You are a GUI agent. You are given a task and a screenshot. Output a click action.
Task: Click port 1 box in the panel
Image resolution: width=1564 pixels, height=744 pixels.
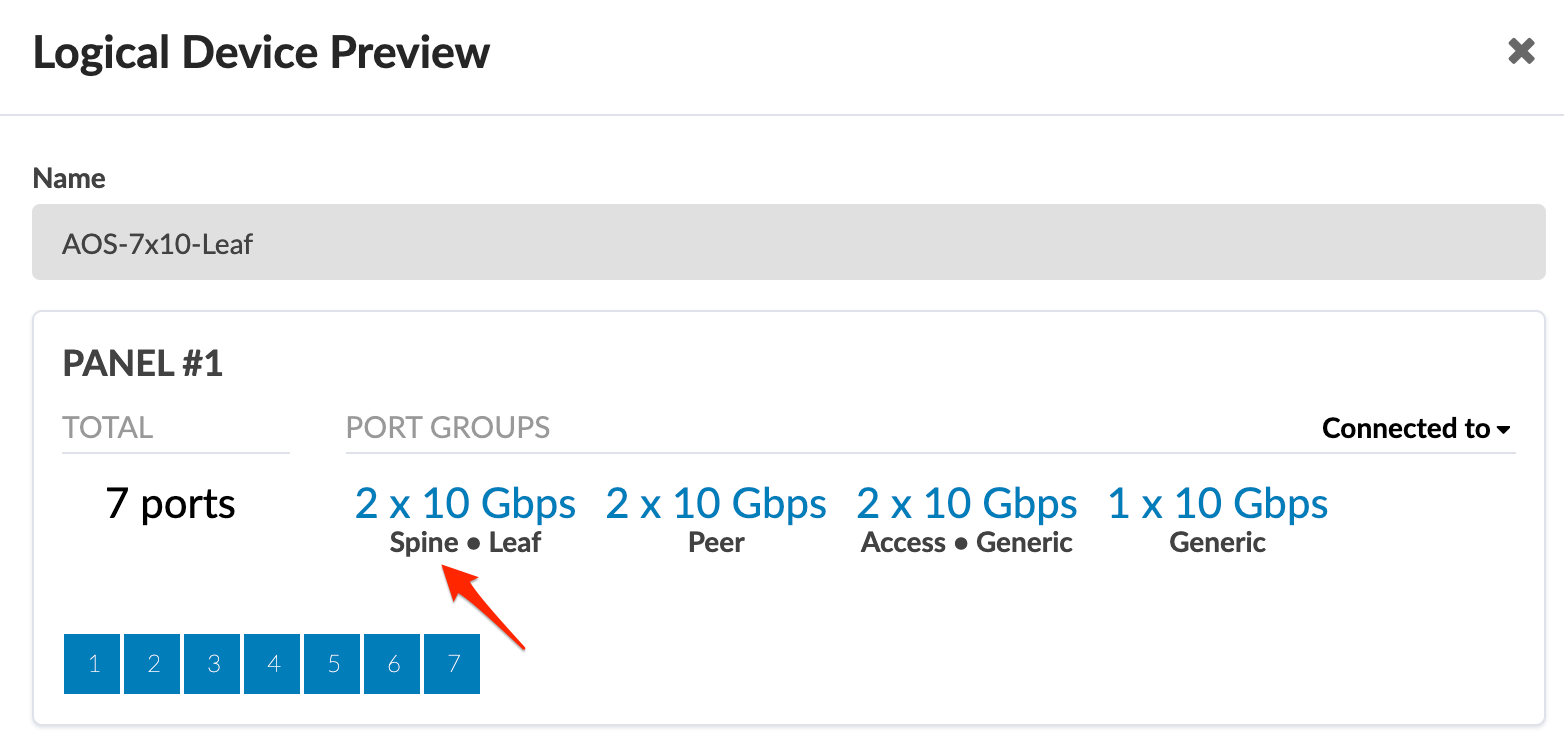click(x=92, y=664)
